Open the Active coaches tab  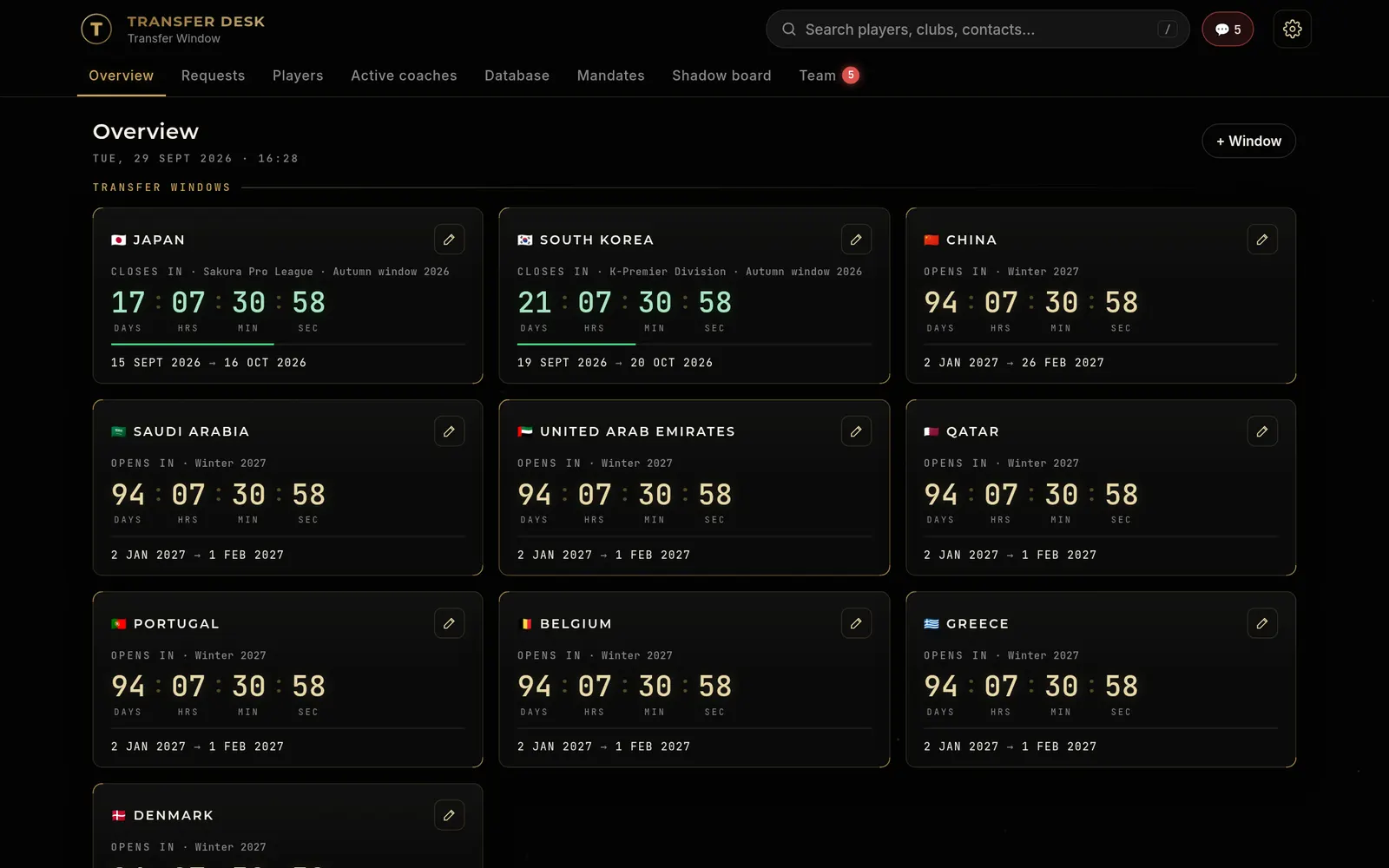[x=404, y=76]
